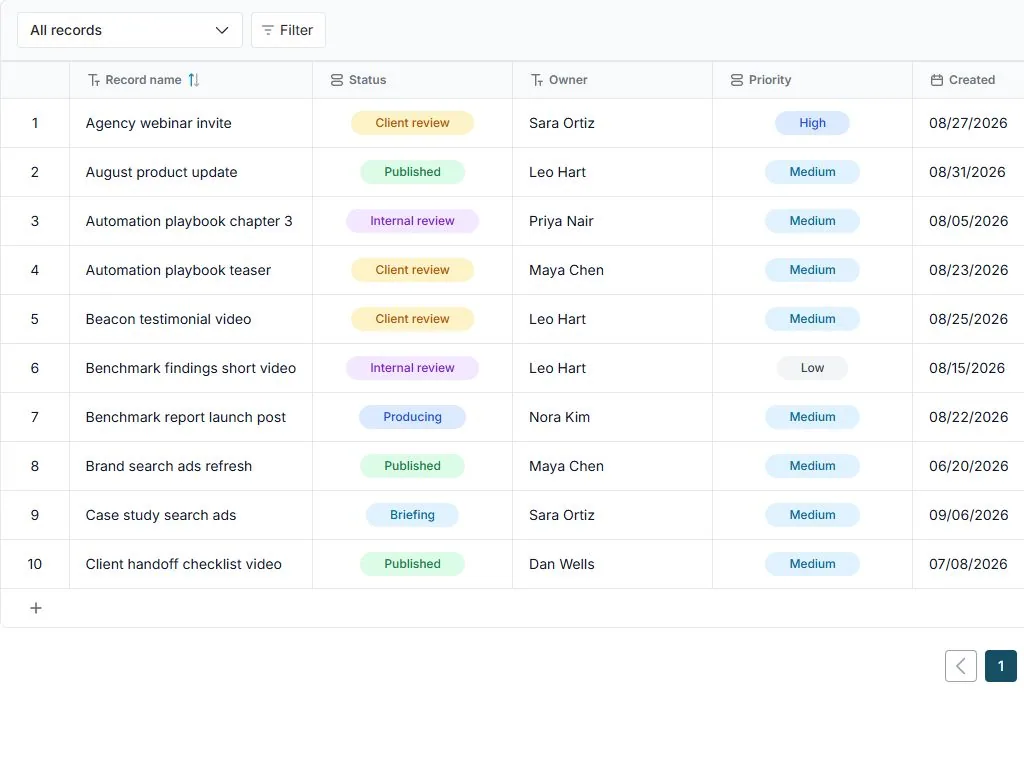Click the Priority column header
Viewport: 1024px width, 768px height.
coord(812,80)
